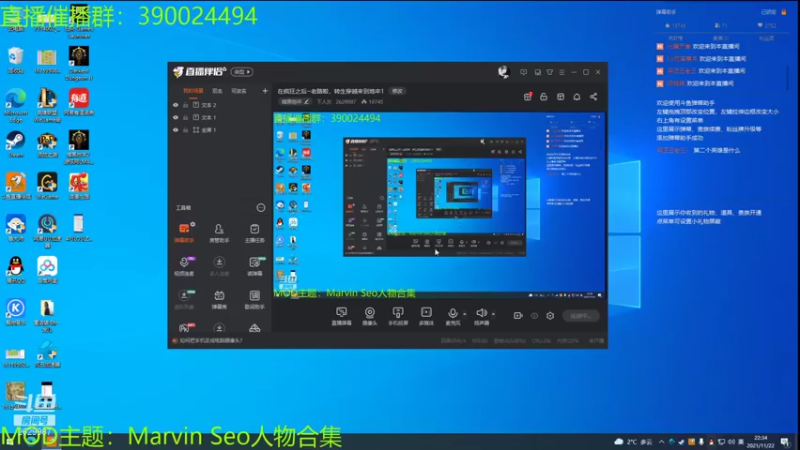Toggle lock on 文本 1 source
This screenshot has height=450, width=800.
click(185, 117)
